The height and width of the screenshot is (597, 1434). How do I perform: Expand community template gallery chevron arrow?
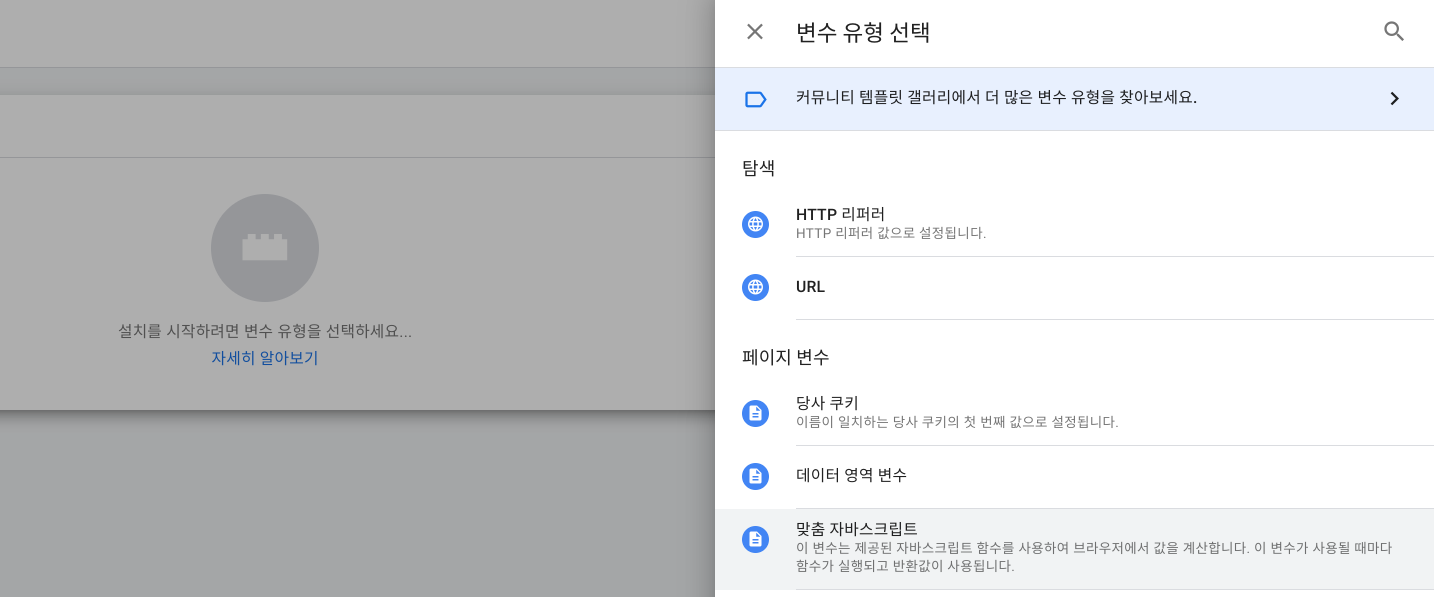click(x=1394, y=99)
